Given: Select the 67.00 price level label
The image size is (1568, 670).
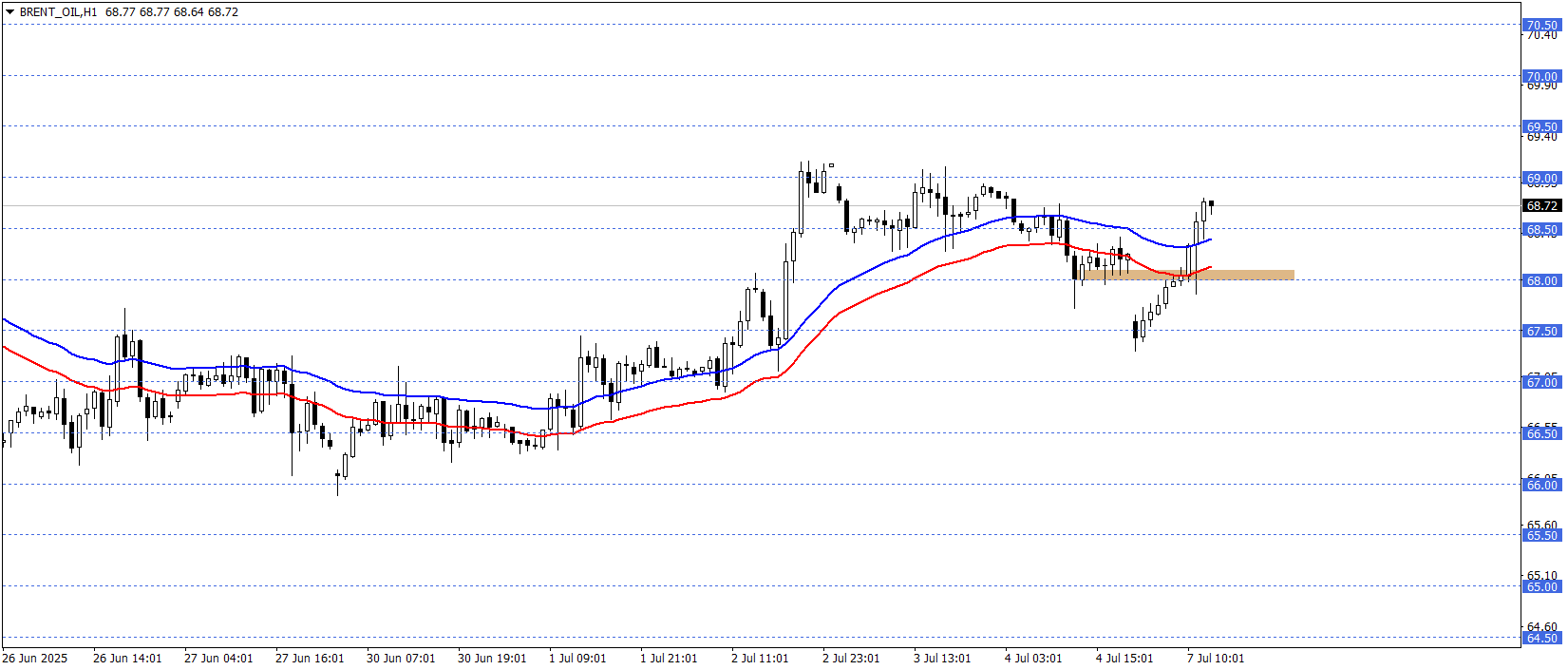Looking at the screenshot, I should [1541, 382].
